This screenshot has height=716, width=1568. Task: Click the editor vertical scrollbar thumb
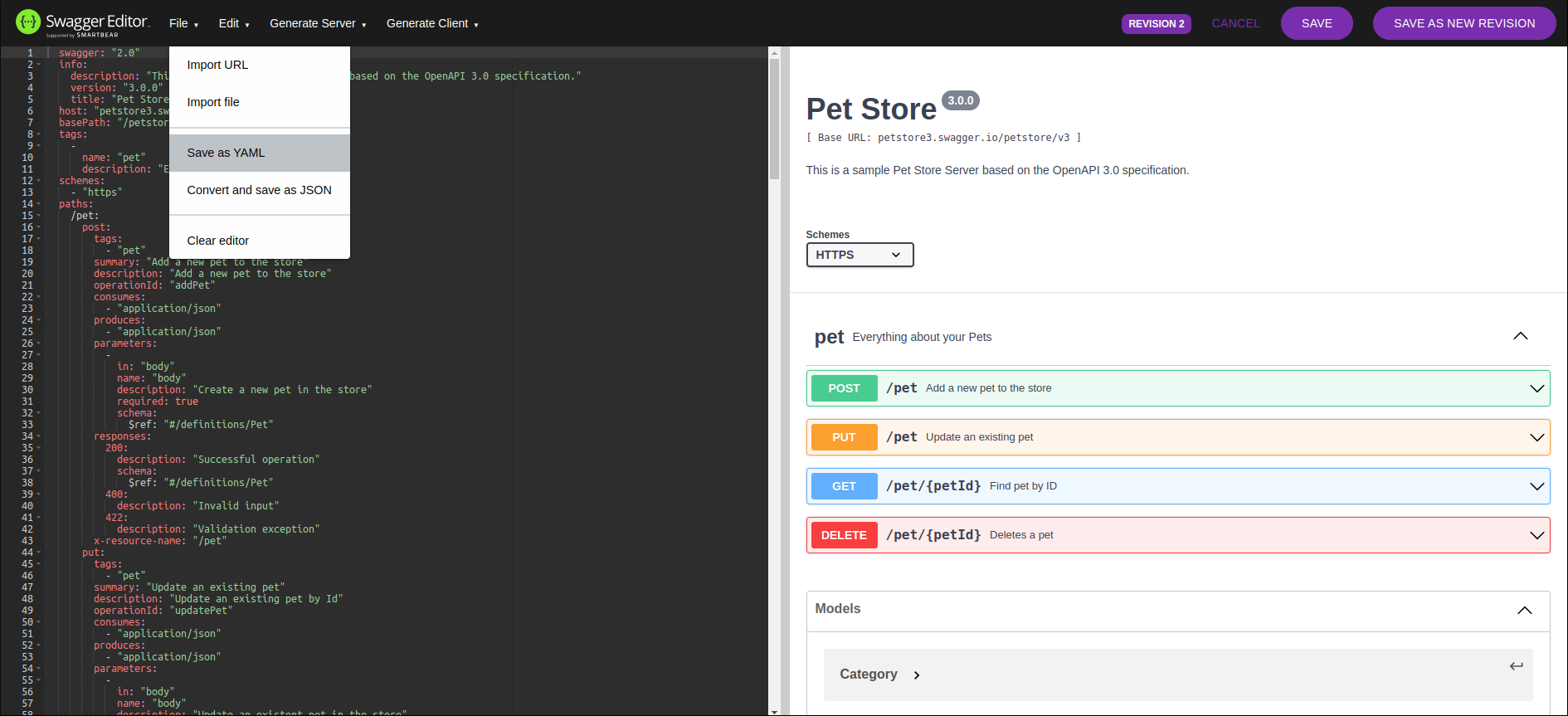774,116
